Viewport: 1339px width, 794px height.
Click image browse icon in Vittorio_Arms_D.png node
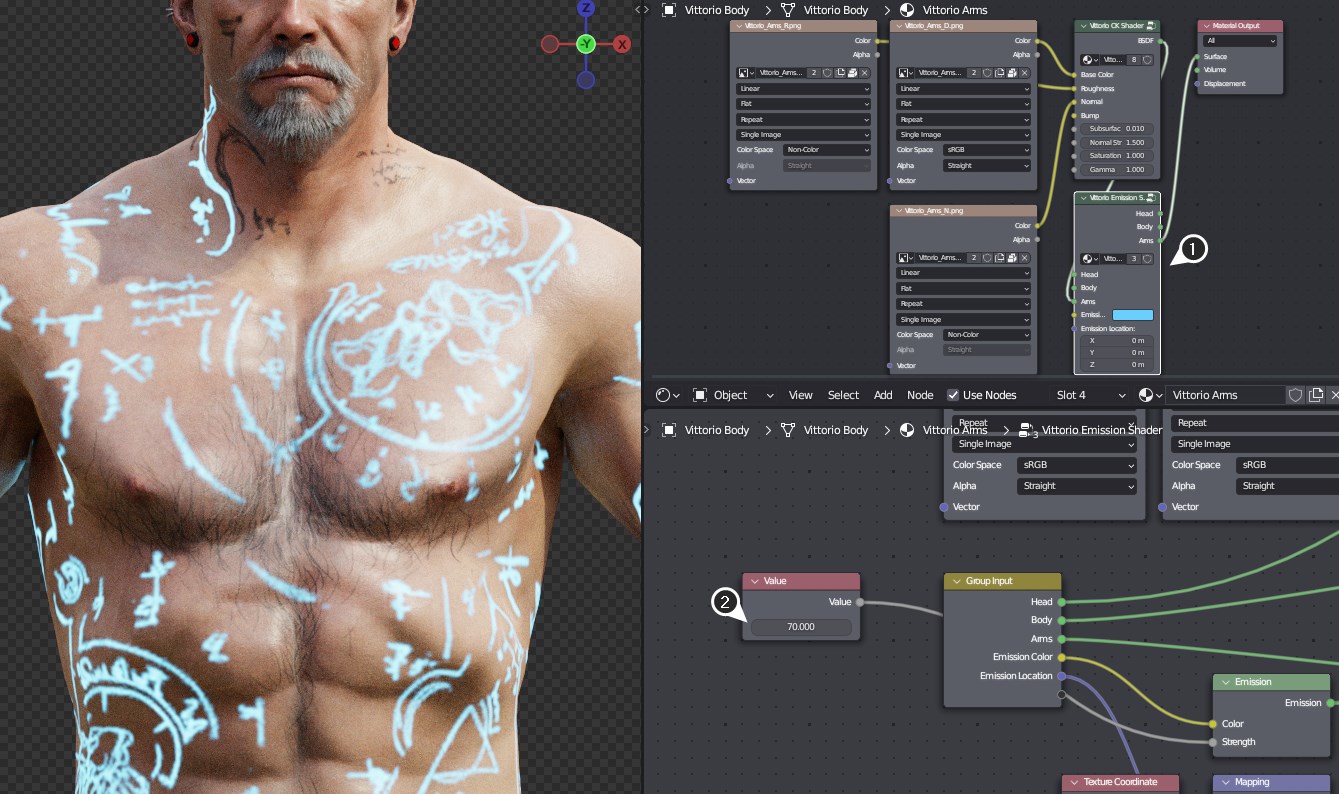[x=905, y=73]
